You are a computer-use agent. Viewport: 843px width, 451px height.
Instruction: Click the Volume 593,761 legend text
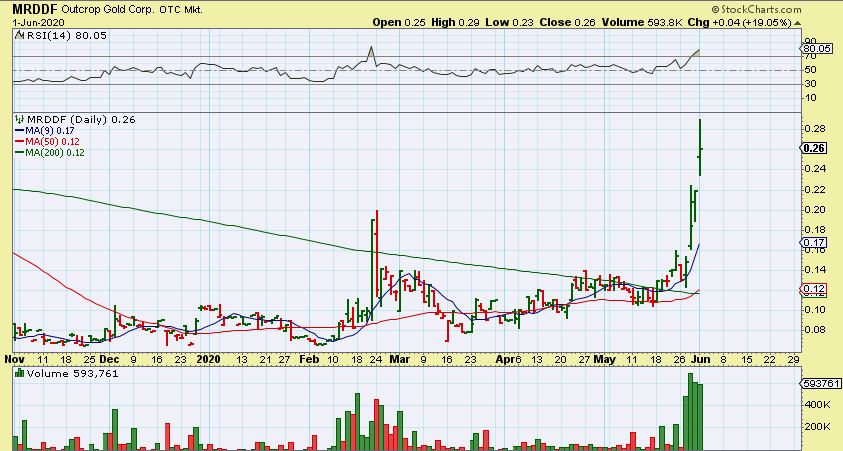click(73, 373)
